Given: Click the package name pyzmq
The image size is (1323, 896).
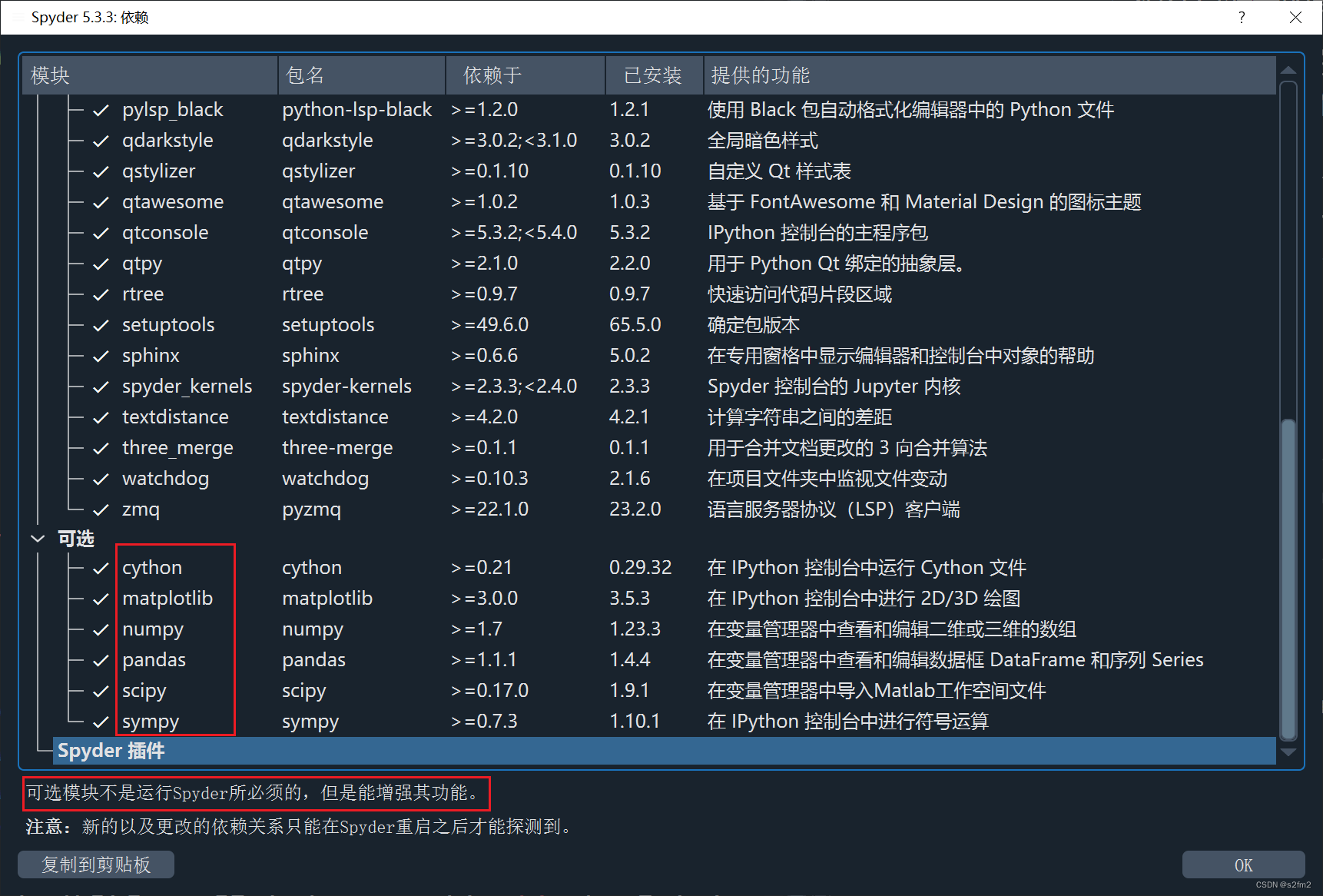Looking at the screenshot, I should coord(311,509).
